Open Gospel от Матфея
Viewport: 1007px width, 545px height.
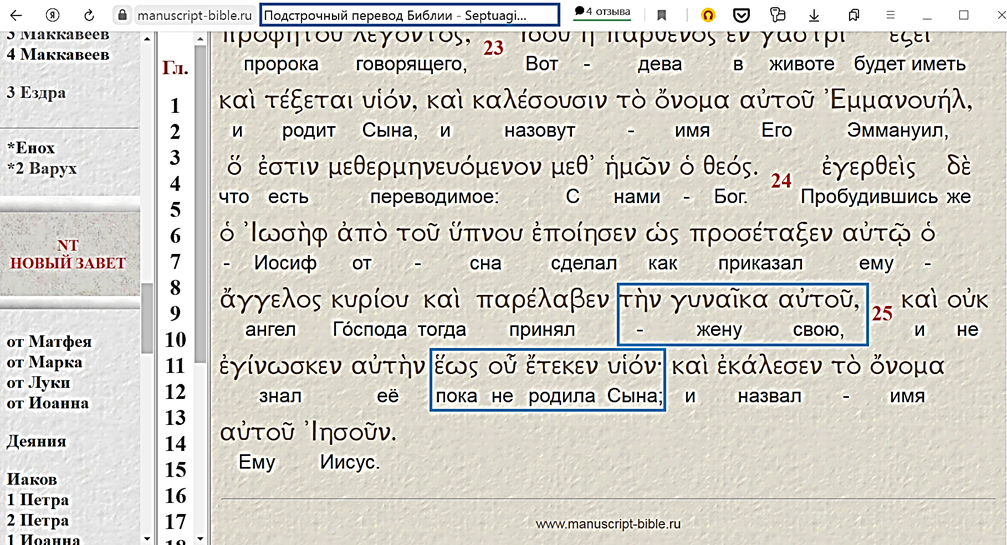click(x=49, y=342)
